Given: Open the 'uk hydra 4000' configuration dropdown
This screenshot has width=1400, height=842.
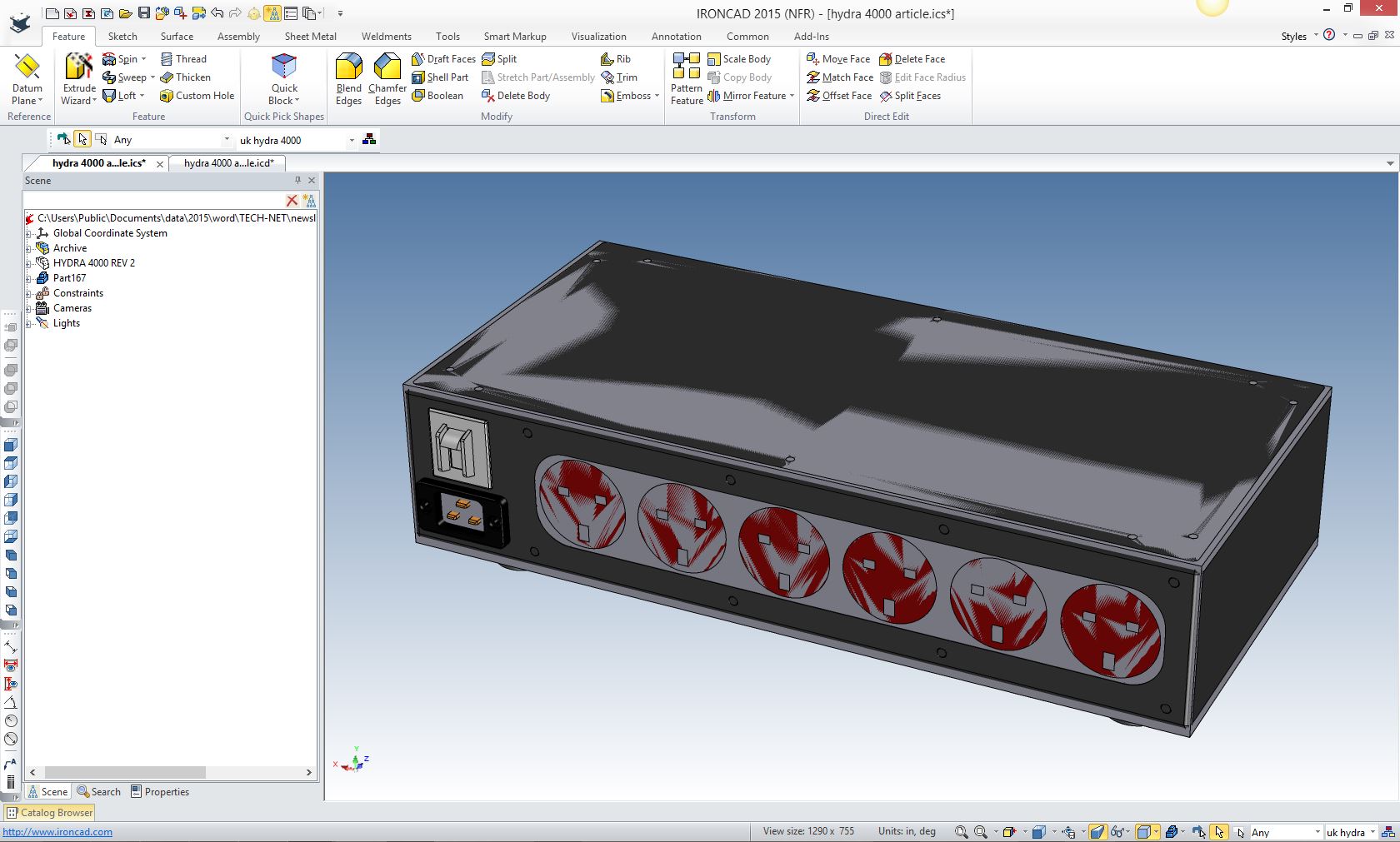Looking at the screenshot, I should [352, 140].
